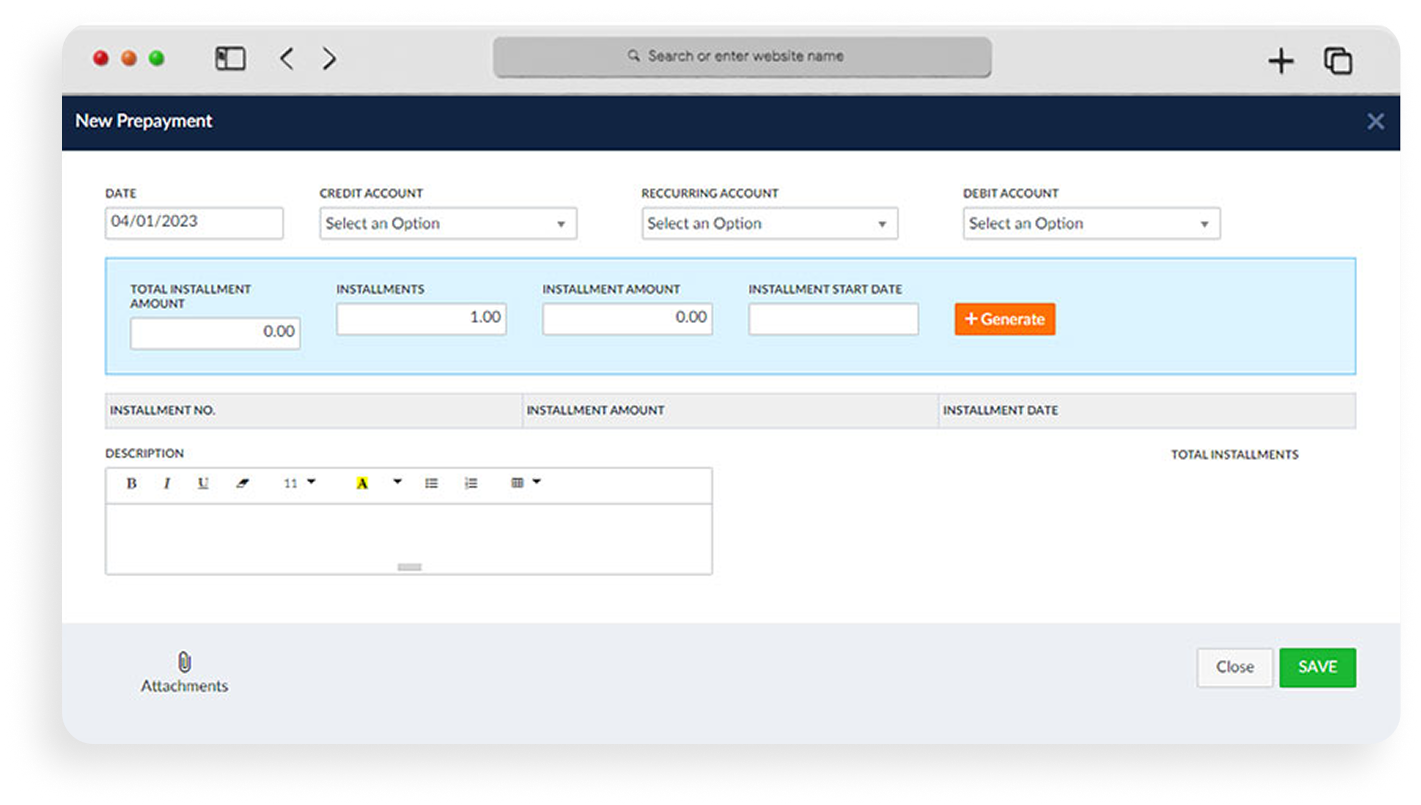The image size is (1421, 805).
Task: Go back using the browser arrow
Action: click(x=287, y=59)
